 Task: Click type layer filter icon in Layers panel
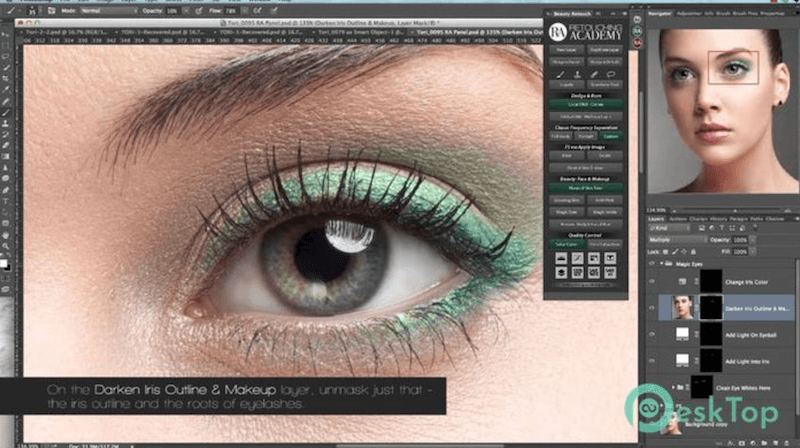click(x=722, y=228)
